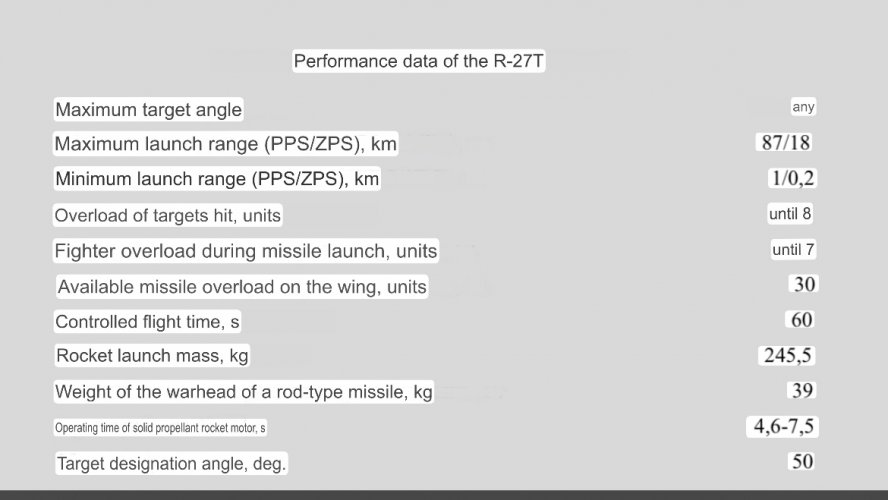Select the "until 7" value

(x=793, y=249)
